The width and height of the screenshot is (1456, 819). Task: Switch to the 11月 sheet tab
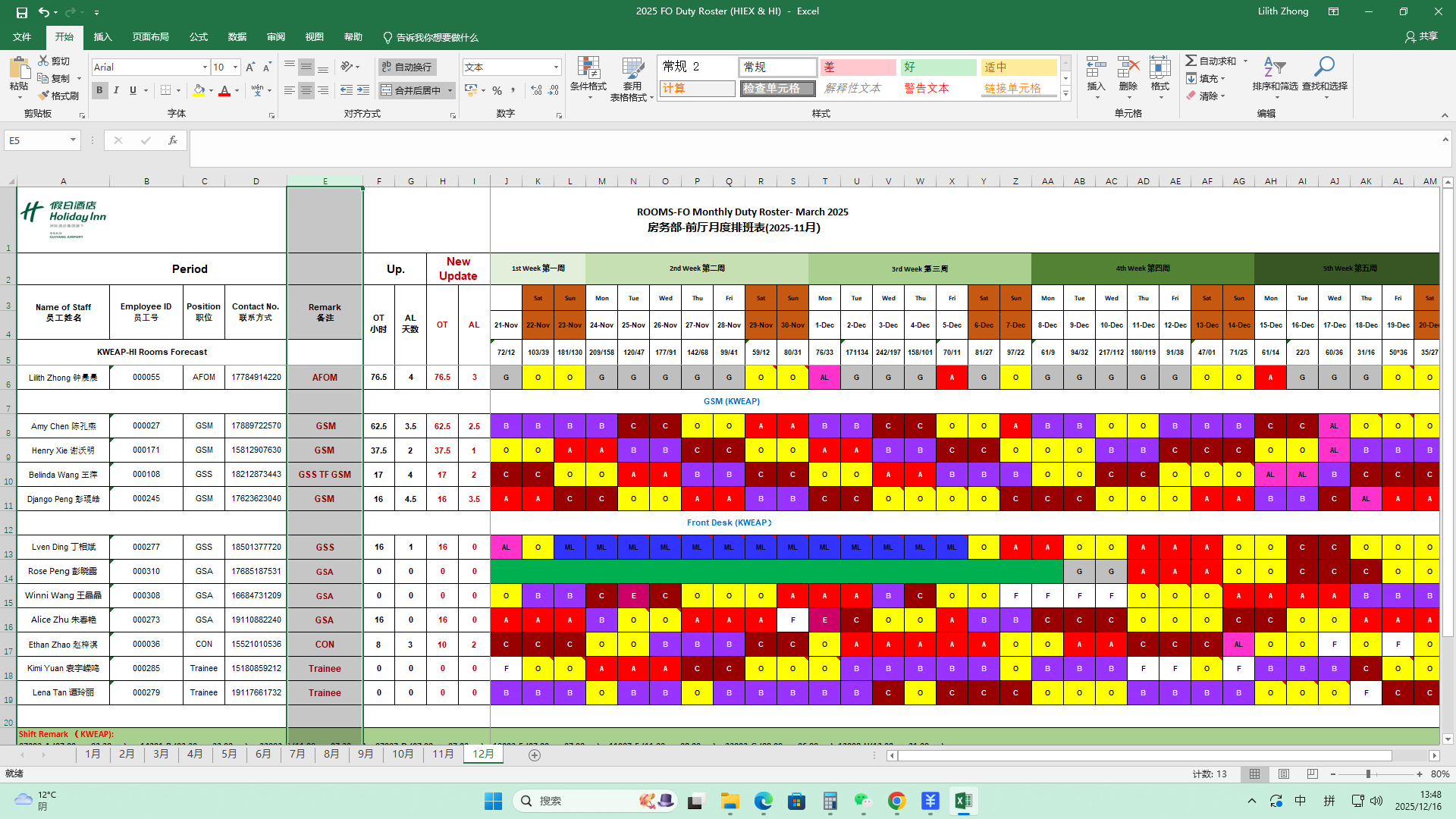click(x=443, y=754)
